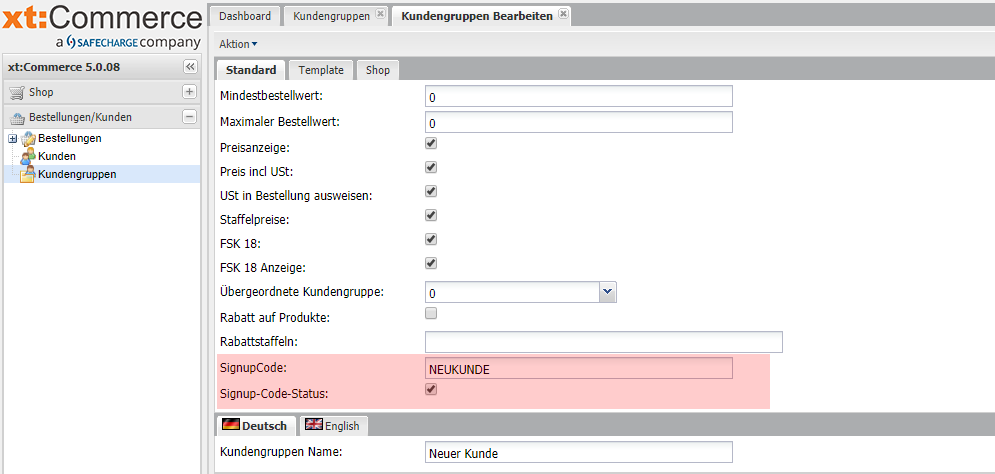Click the SignupCode input field
Viewport: 995px width, 474px height.
click(x=578, y=369)
